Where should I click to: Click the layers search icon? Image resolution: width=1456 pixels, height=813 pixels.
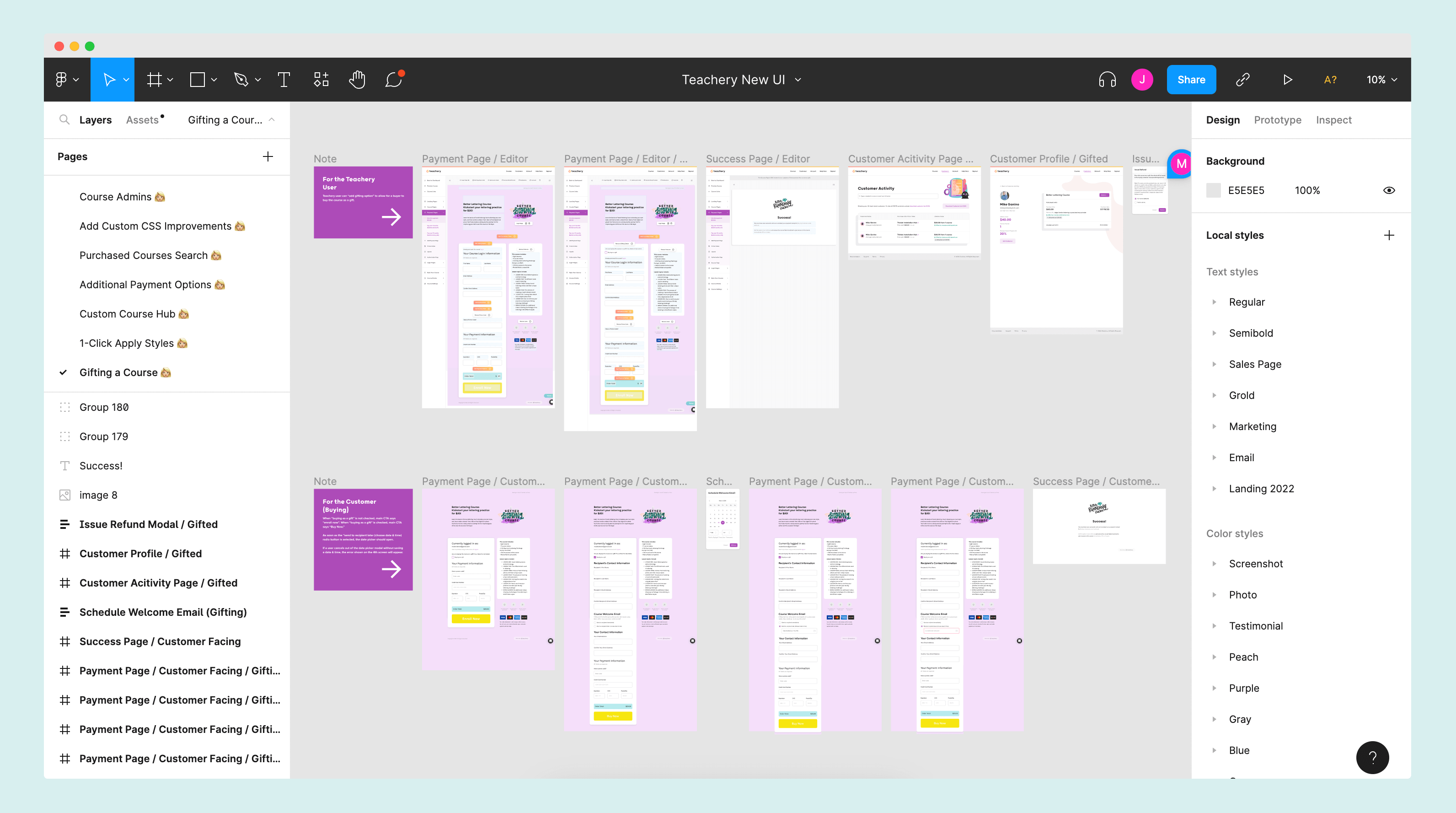coord(64,119)
